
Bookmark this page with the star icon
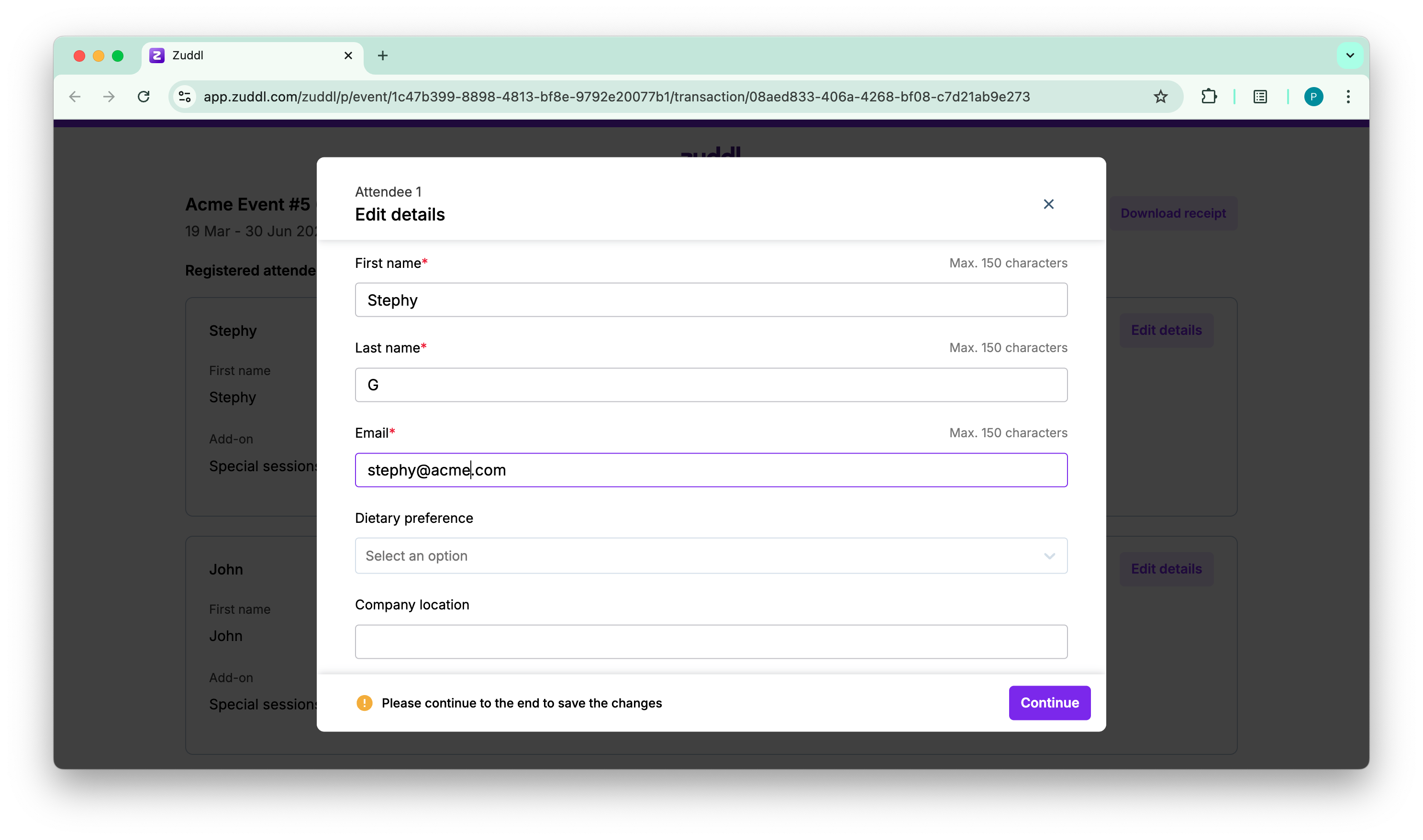(1160, 97)
